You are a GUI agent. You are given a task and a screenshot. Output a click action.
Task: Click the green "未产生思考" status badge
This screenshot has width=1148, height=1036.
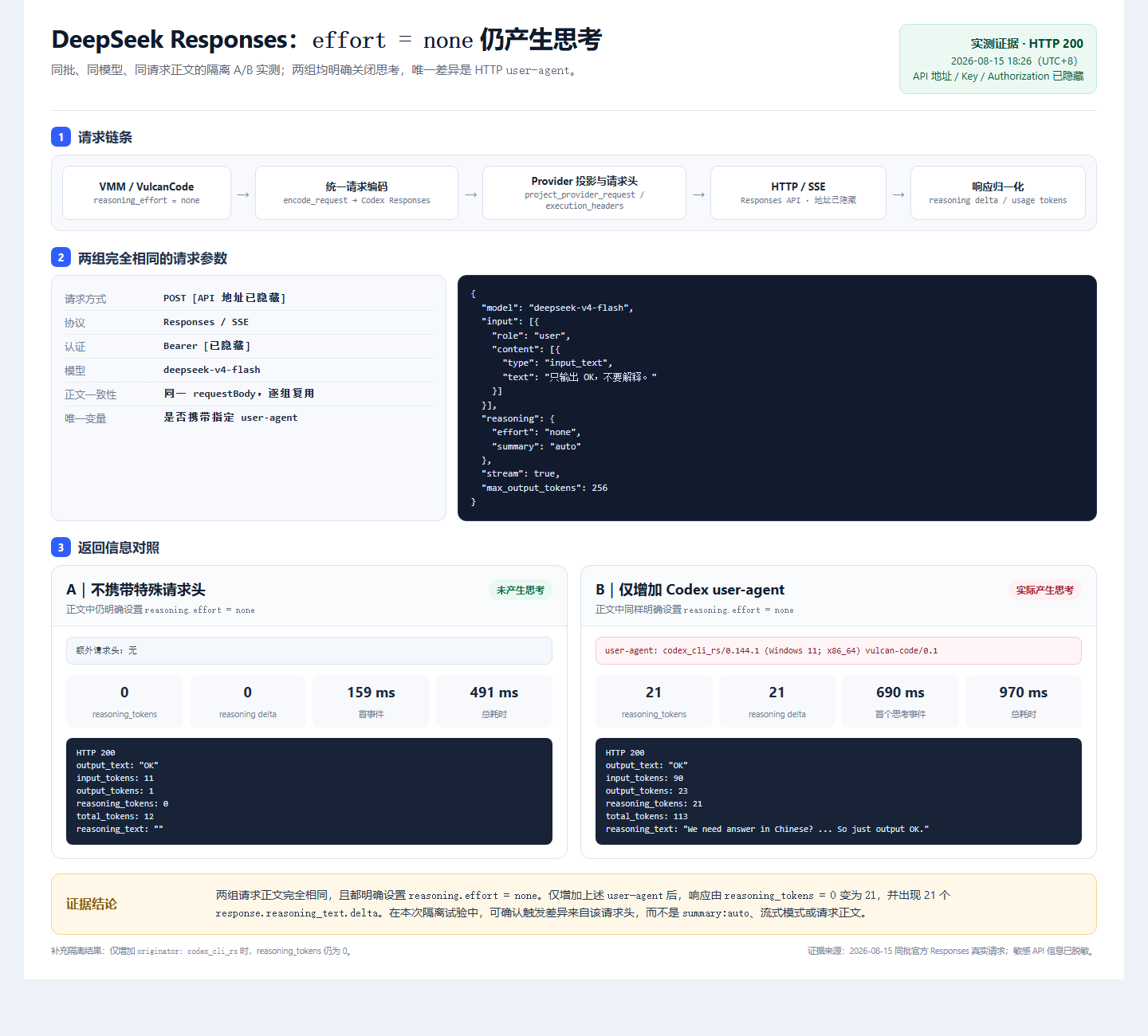(x=521, y=590)
